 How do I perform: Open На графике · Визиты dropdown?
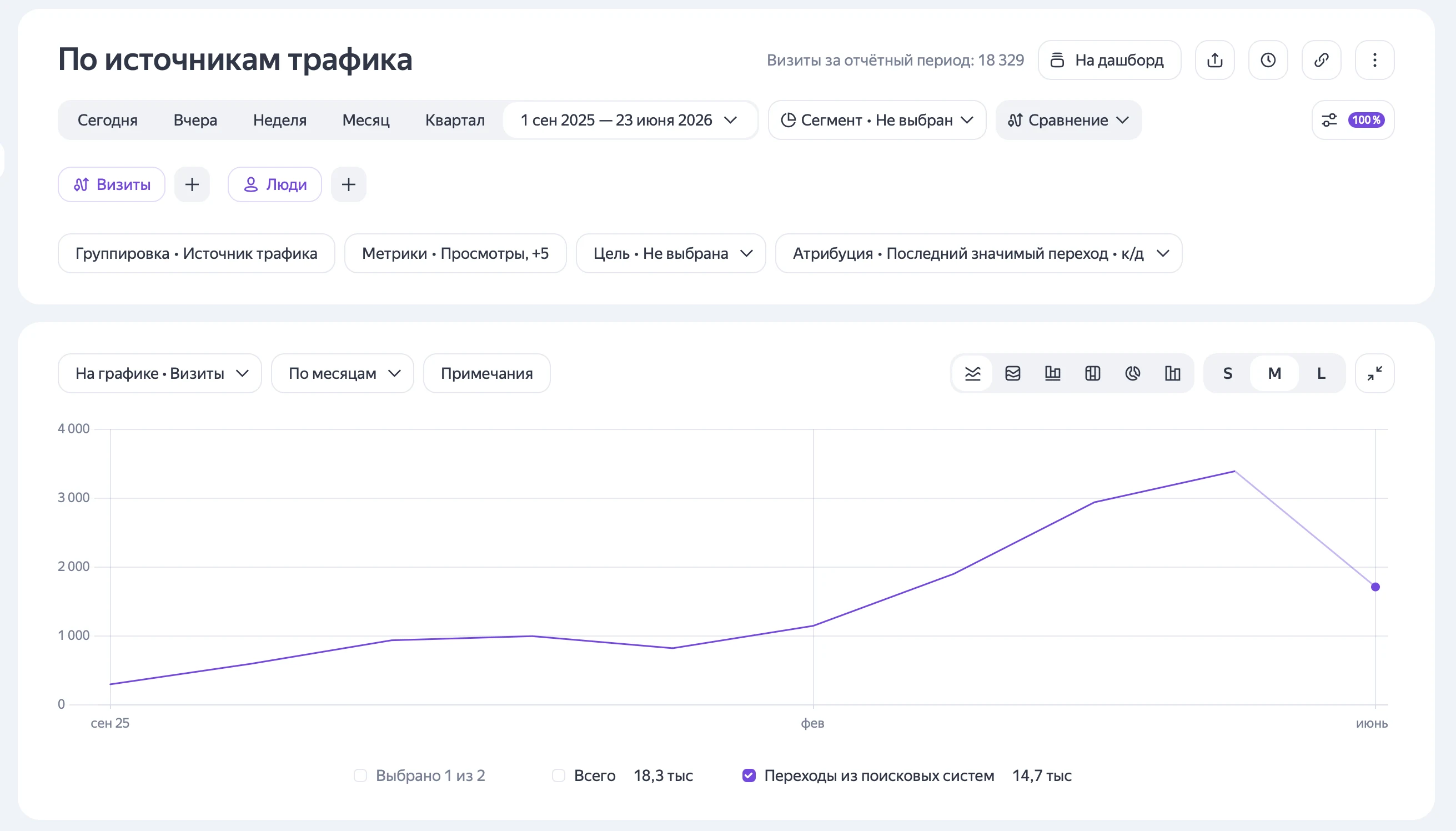160,373
